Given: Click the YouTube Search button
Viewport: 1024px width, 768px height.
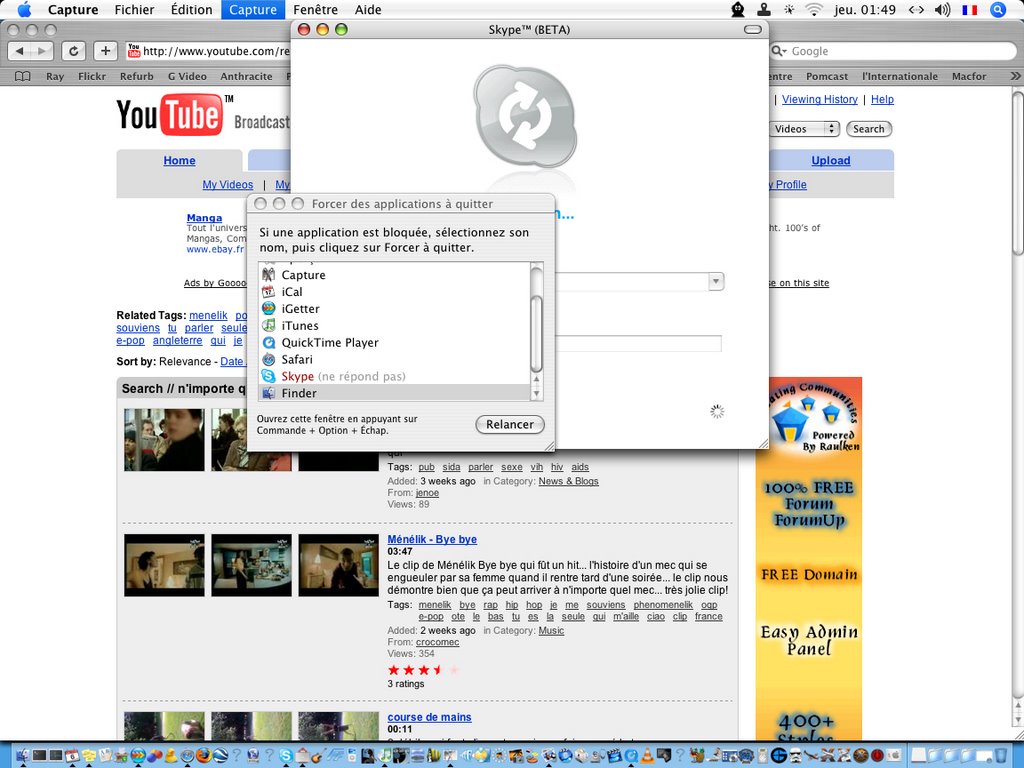Looking at the screenshot, I should pos(869,129).
